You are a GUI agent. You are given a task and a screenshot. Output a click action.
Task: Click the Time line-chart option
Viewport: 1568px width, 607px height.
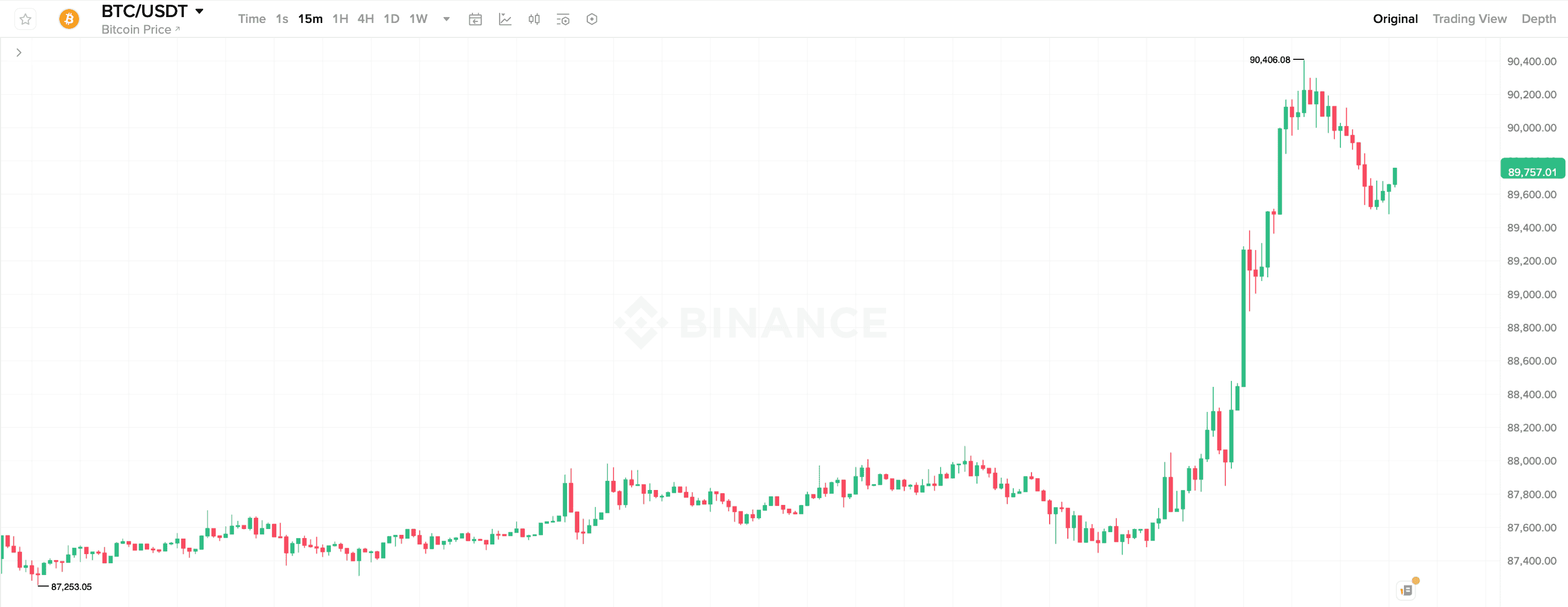[x=251, y=19]
